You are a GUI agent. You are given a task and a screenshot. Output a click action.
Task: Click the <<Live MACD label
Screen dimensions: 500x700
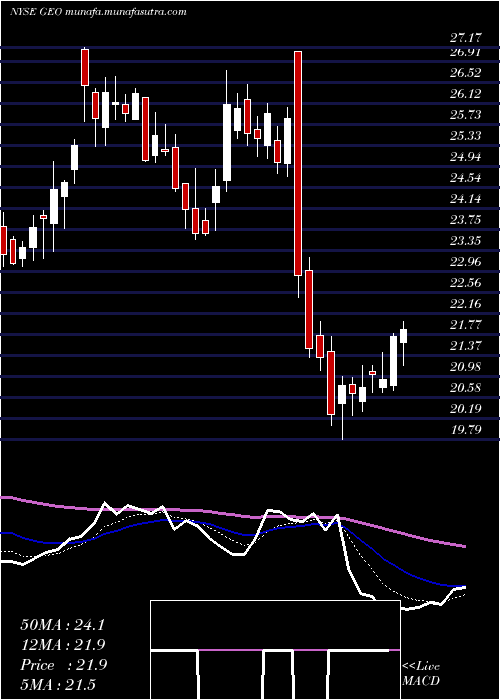pos(421,674)
